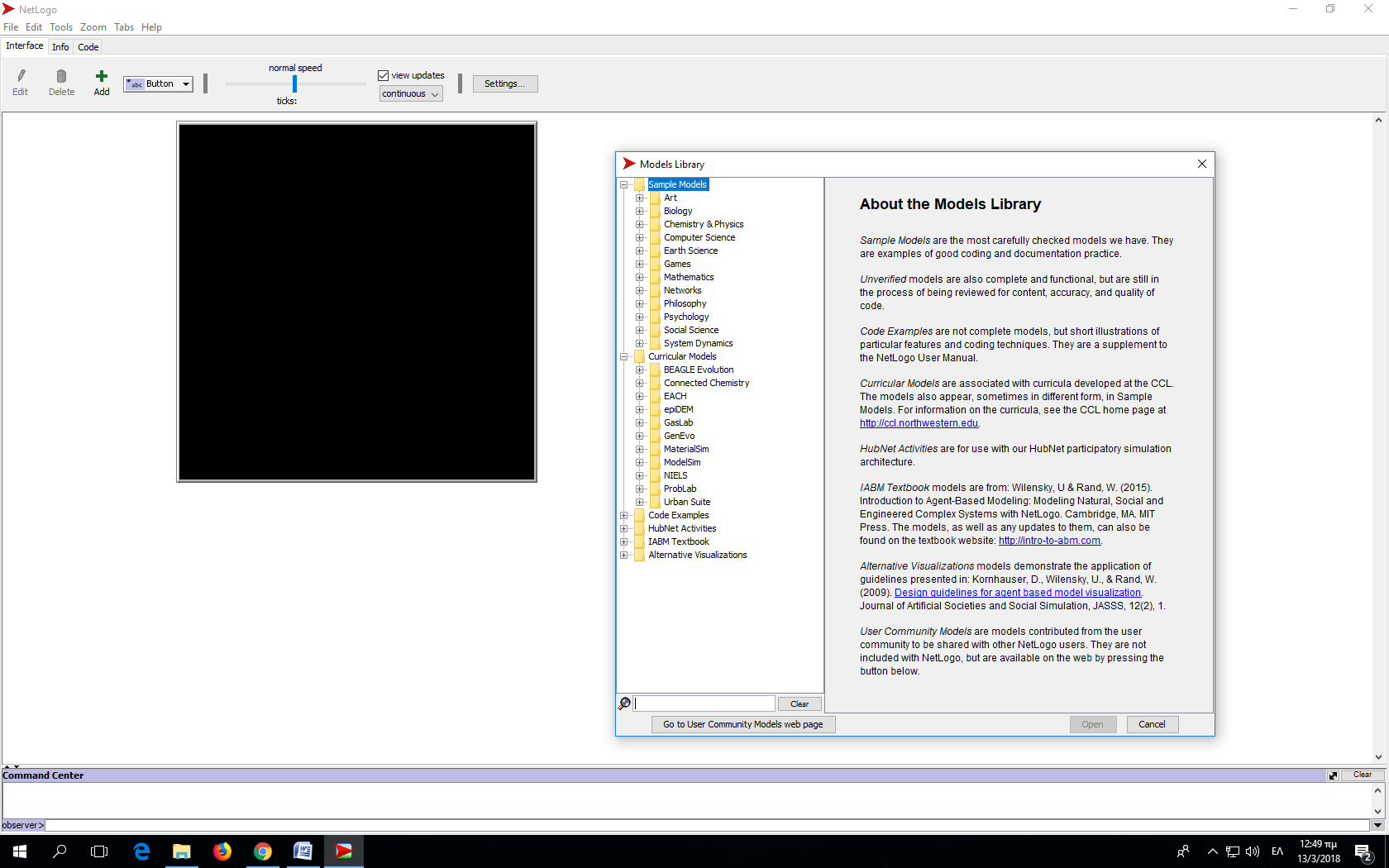Open Microsoft Word from the taskbar
This screenshot has height=868, width=1389.
[303, 851]
